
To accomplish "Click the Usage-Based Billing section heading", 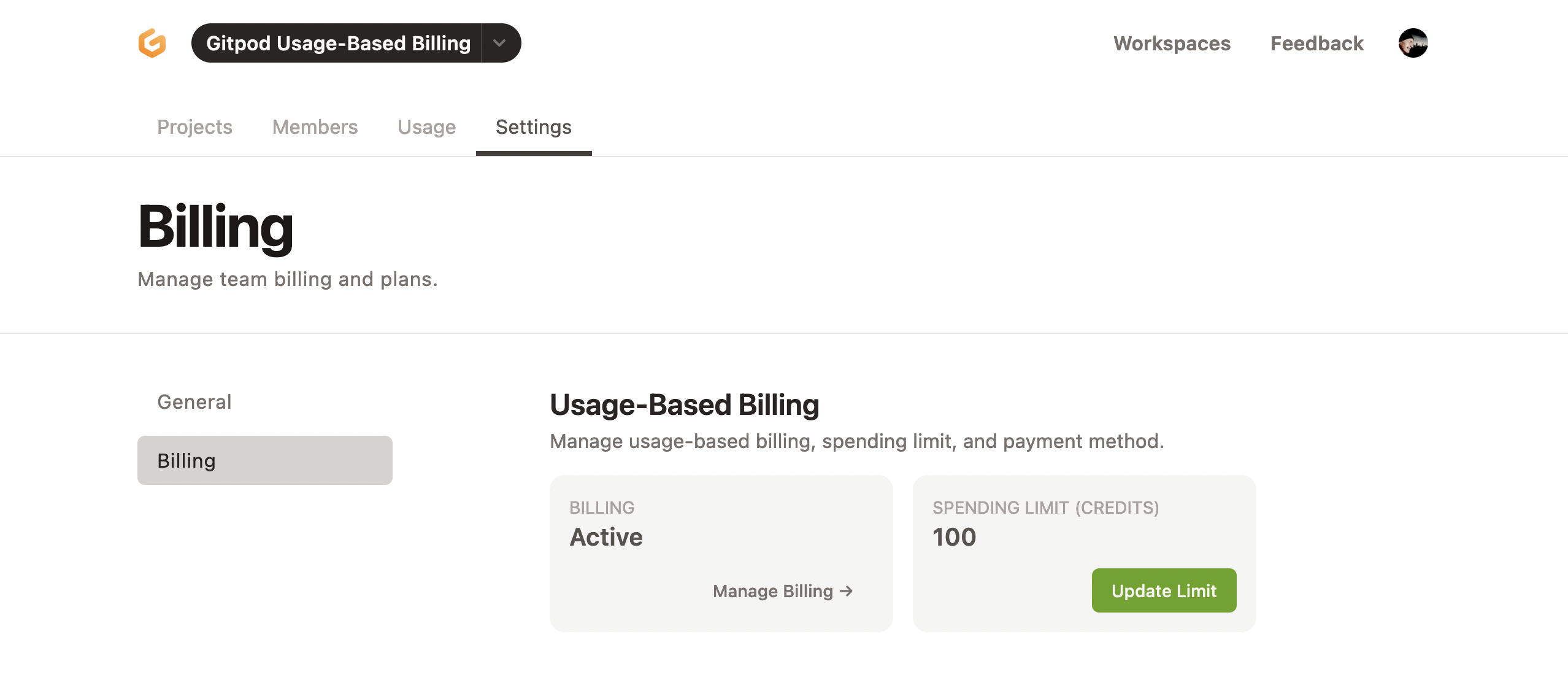I will [x=684, y=404].
